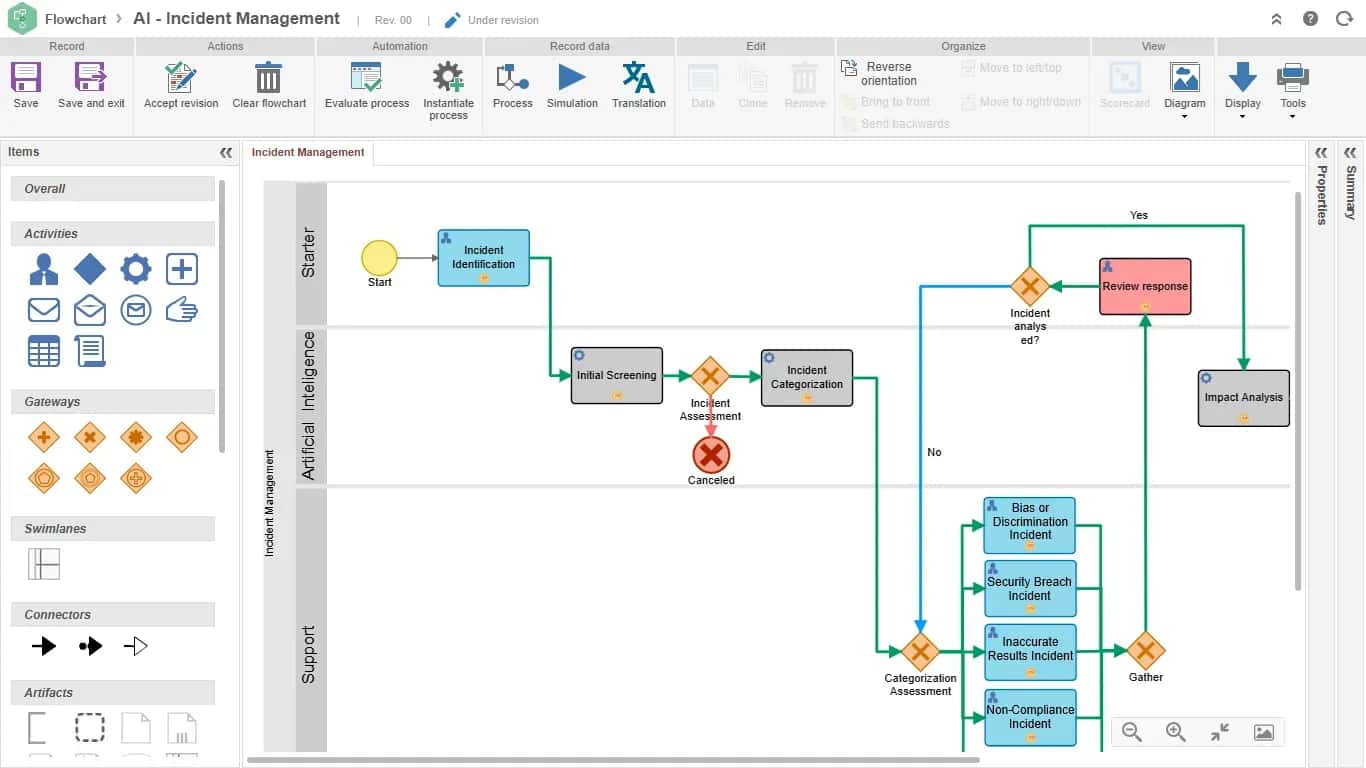Click the Clear flowchart trash icon
Screen dimensions: 1366x768
pos(269,78)
